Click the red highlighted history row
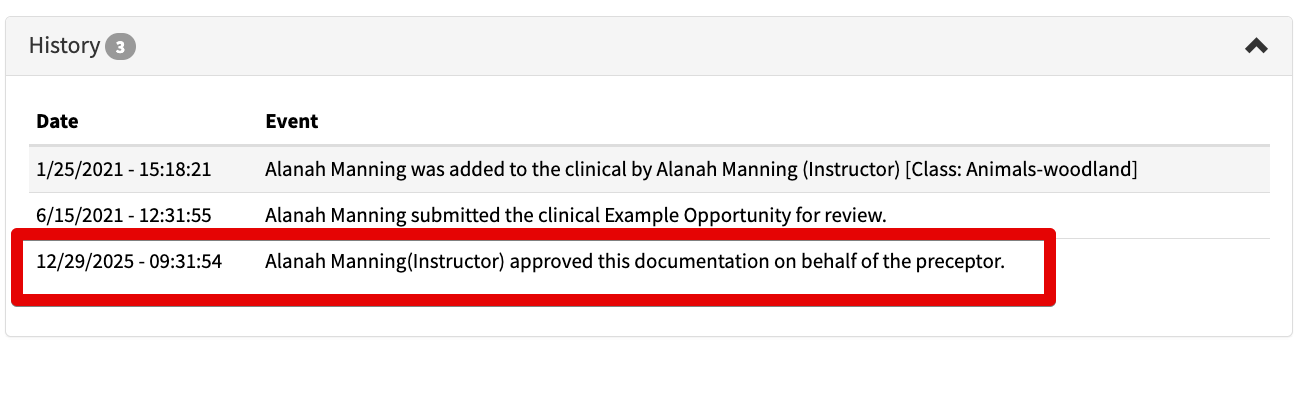1312x396 pixels. click(x=533, y=266)
